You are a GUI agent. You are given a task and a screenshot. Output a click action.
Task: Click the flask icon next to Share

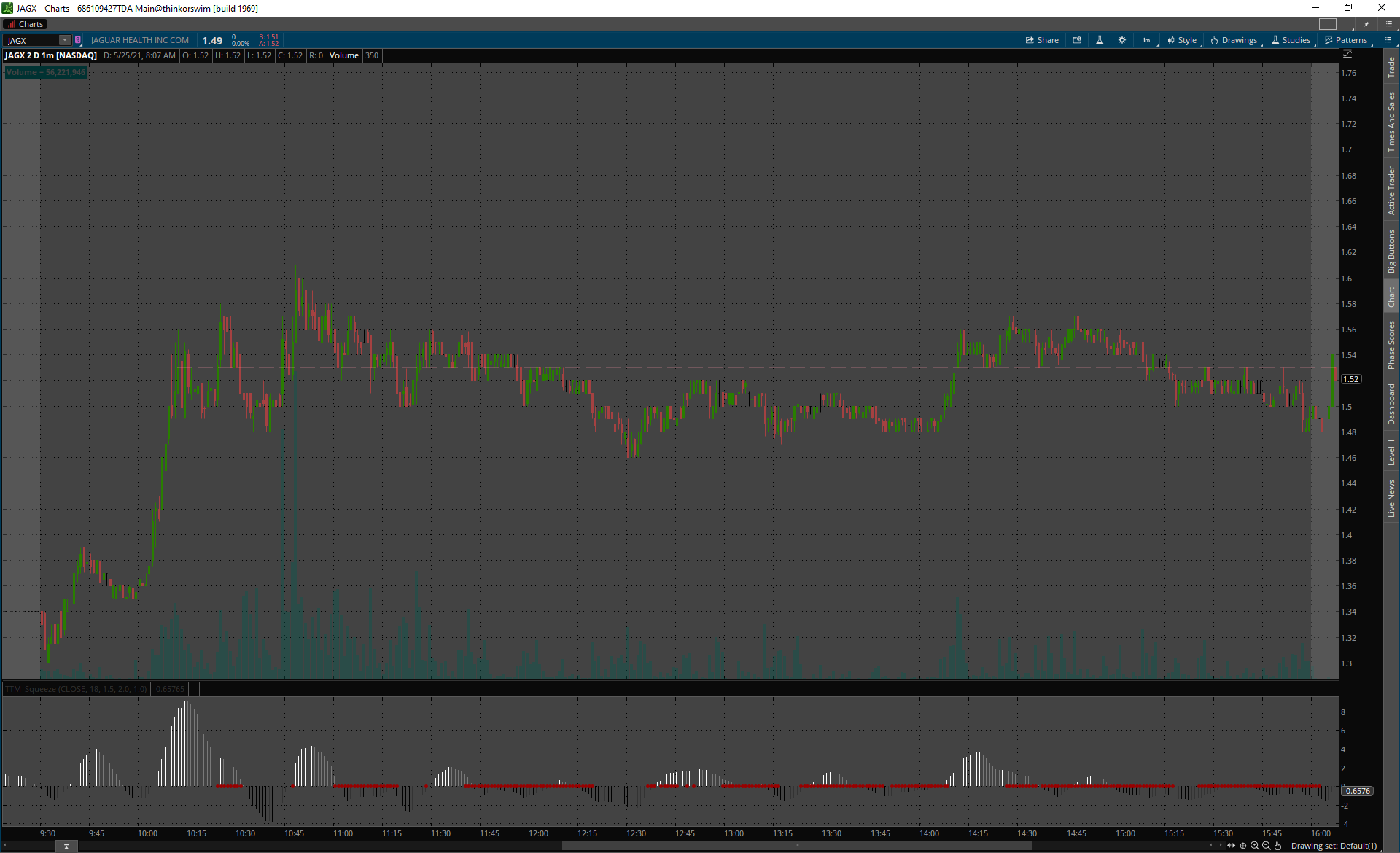point(1100,40)
